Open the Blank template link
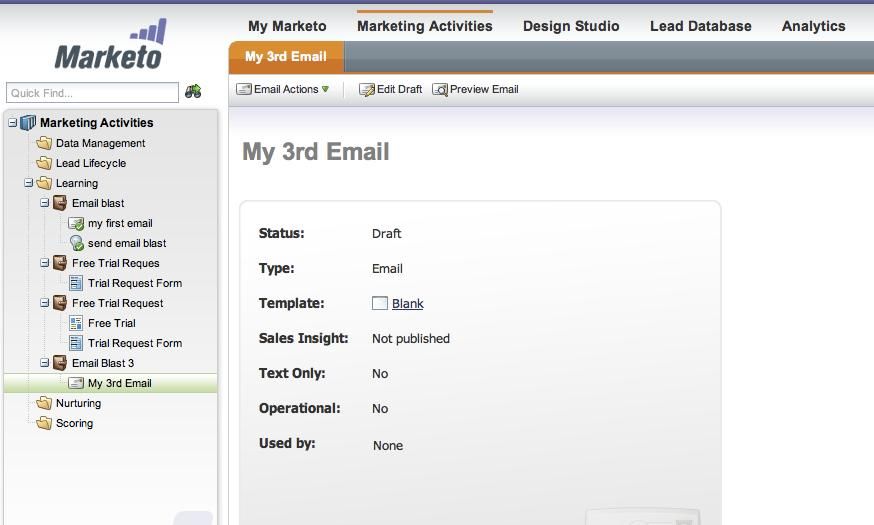The height and width of the screenshot is (525, 874). coord(408,304)
